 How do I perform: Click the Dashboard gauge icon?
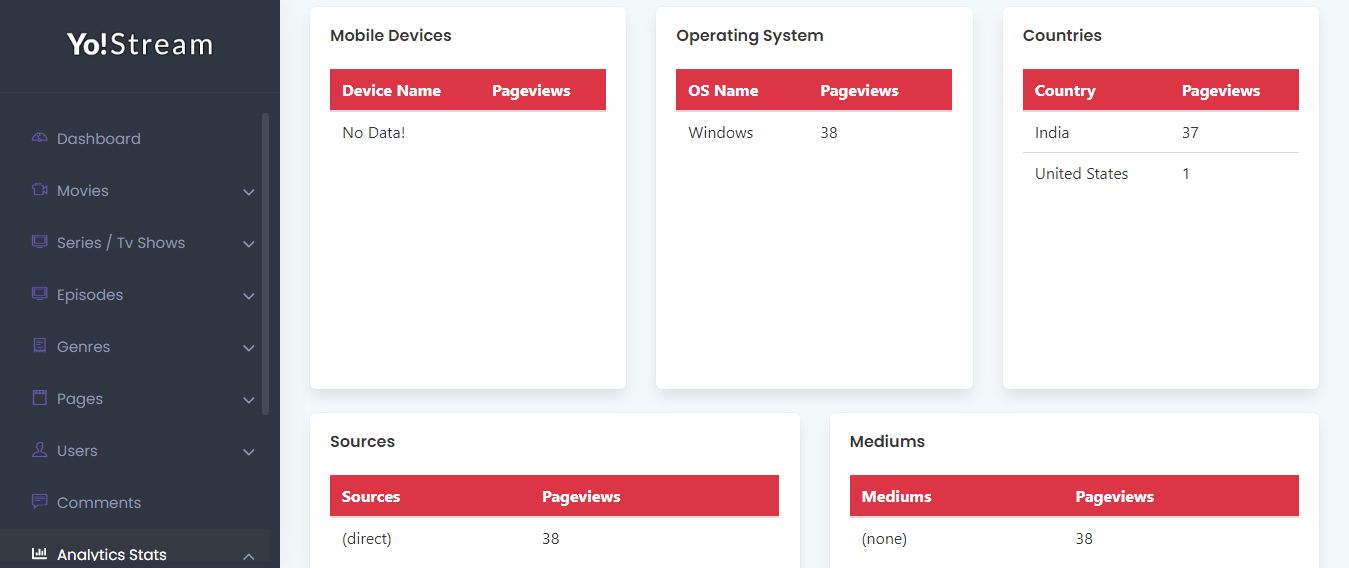[40, 138]
